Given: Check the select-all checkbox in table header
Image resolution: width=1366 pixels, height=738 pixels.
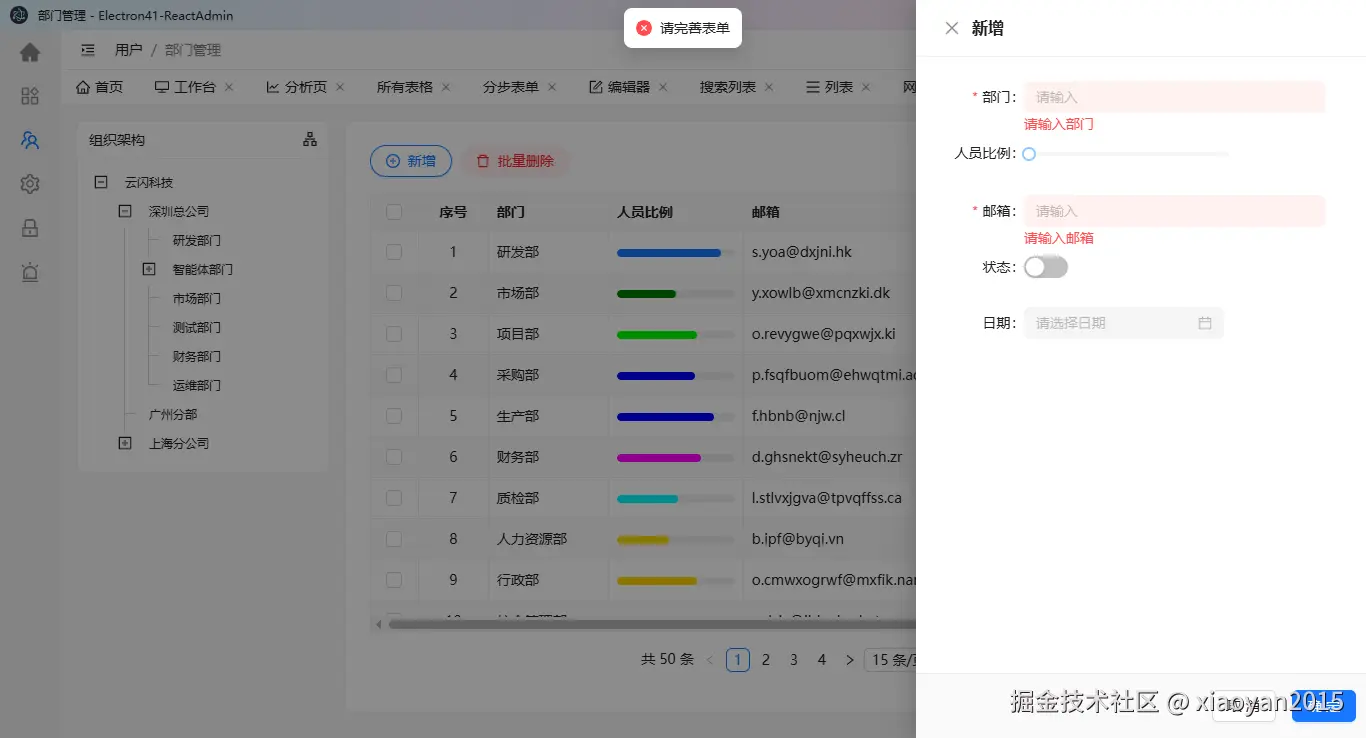Looking at the screenshot, I should click(x=394, y=212).
